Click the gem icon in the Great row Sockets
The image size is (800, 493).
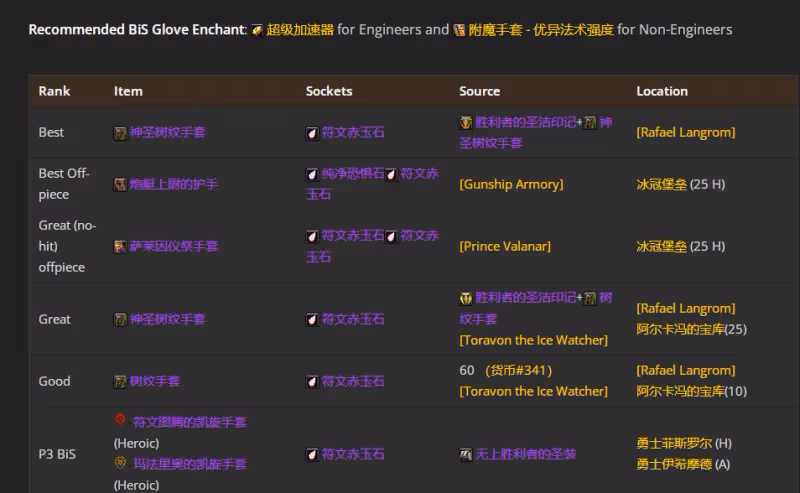pos(312,320)
